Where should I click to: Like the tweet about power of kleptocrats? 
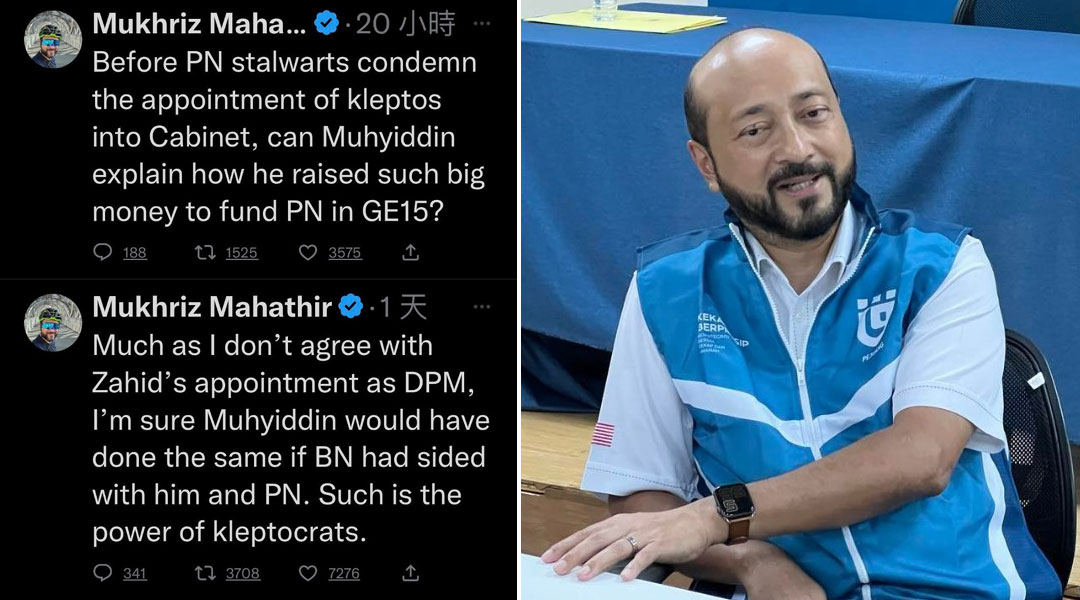point(308,573)
